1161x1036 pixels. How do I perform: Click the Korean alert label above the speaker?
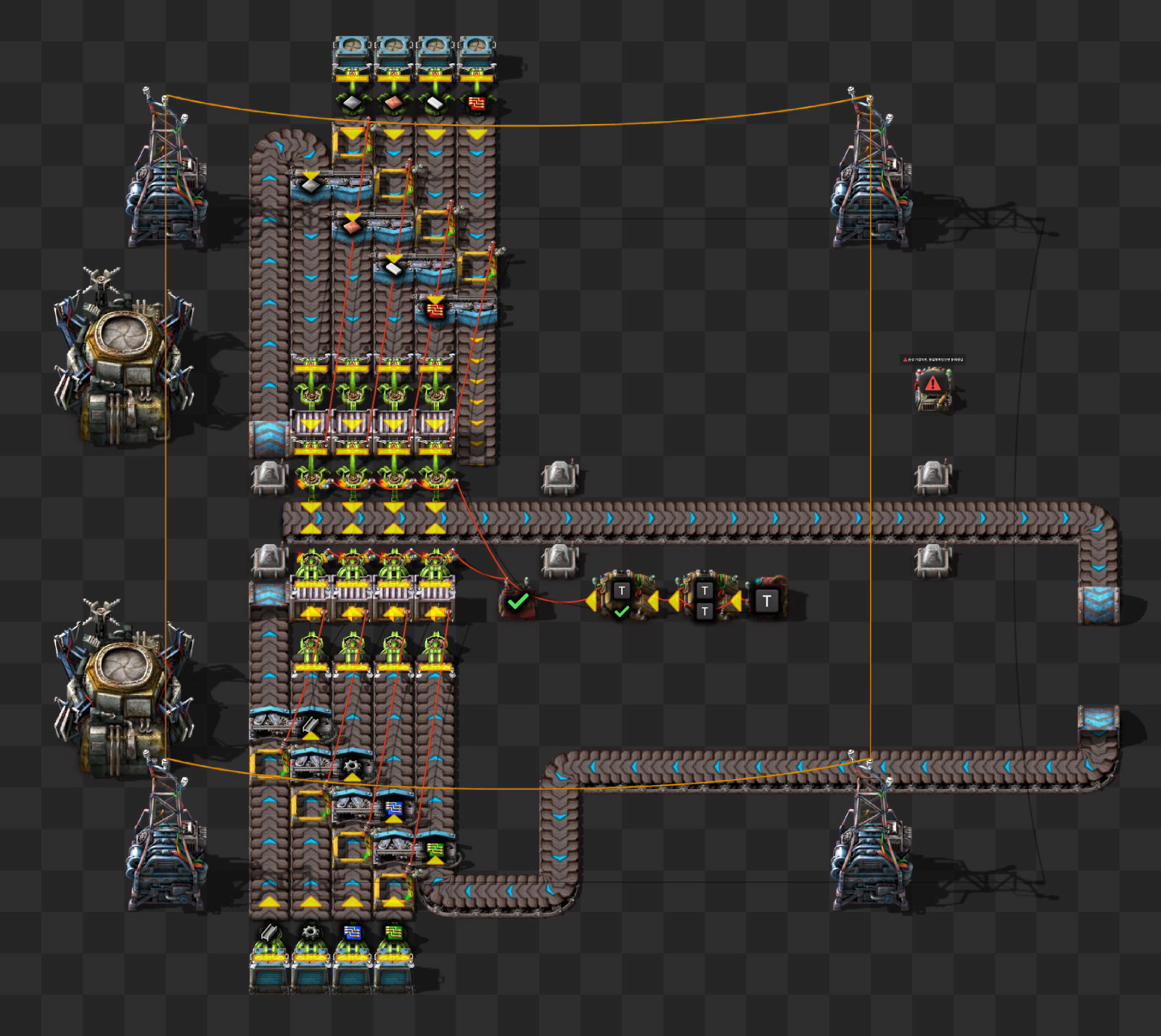point(932,359)
